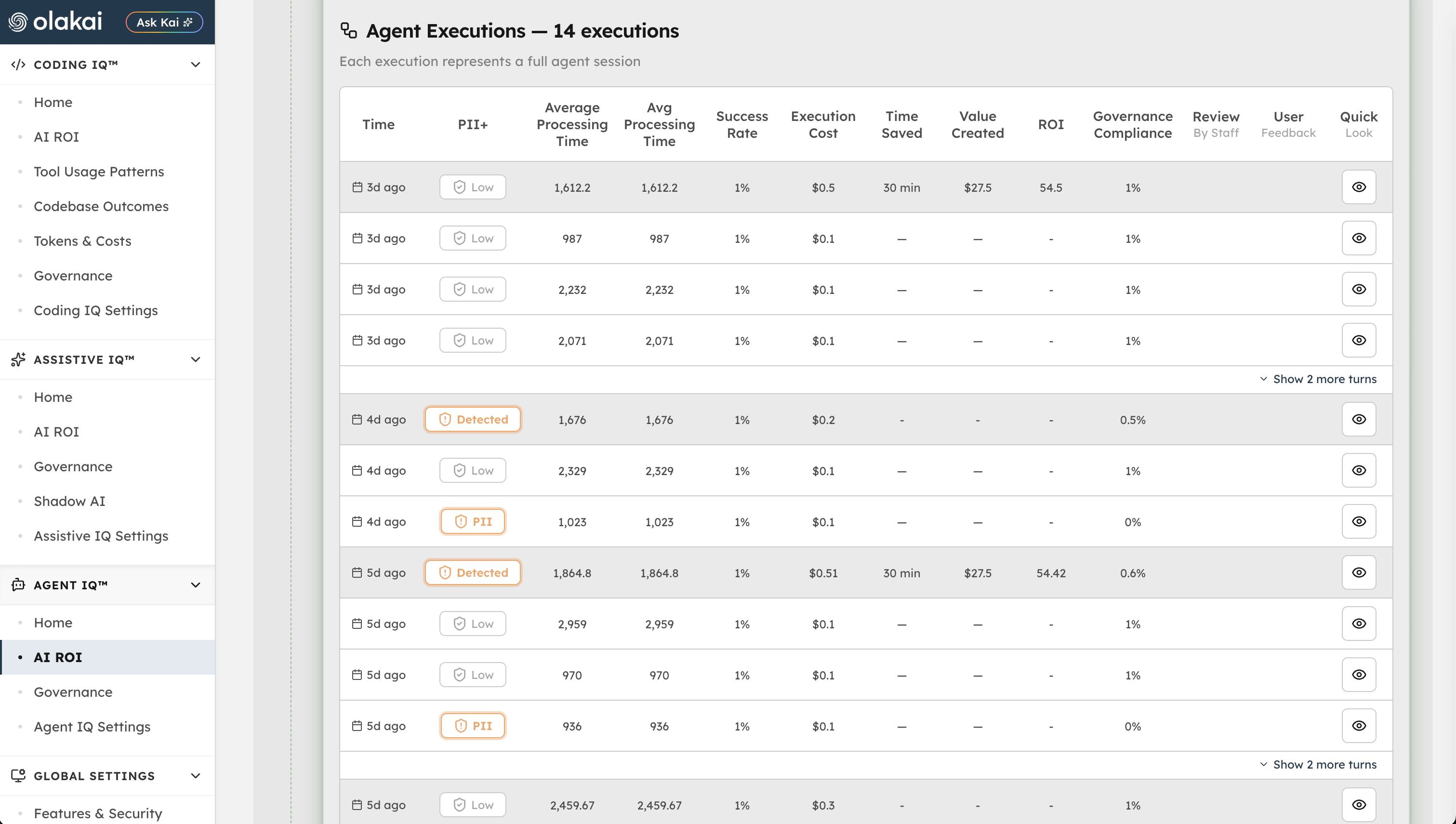Quick look at row with 2,329 processing time

(x=1359, y=470)
